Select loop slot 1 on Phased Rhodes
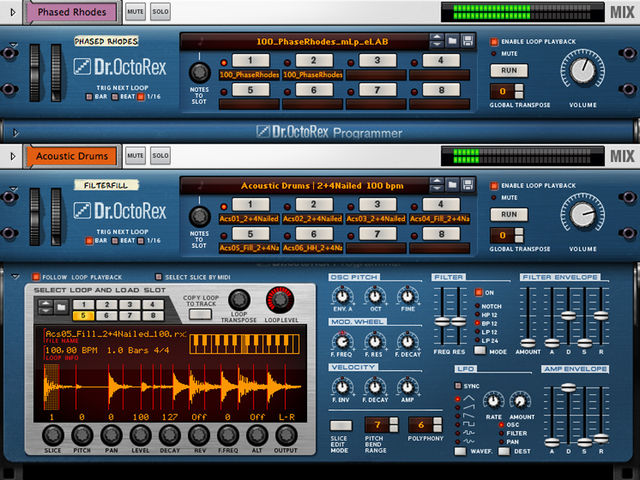The image size is (640, 480). point(251,60)
